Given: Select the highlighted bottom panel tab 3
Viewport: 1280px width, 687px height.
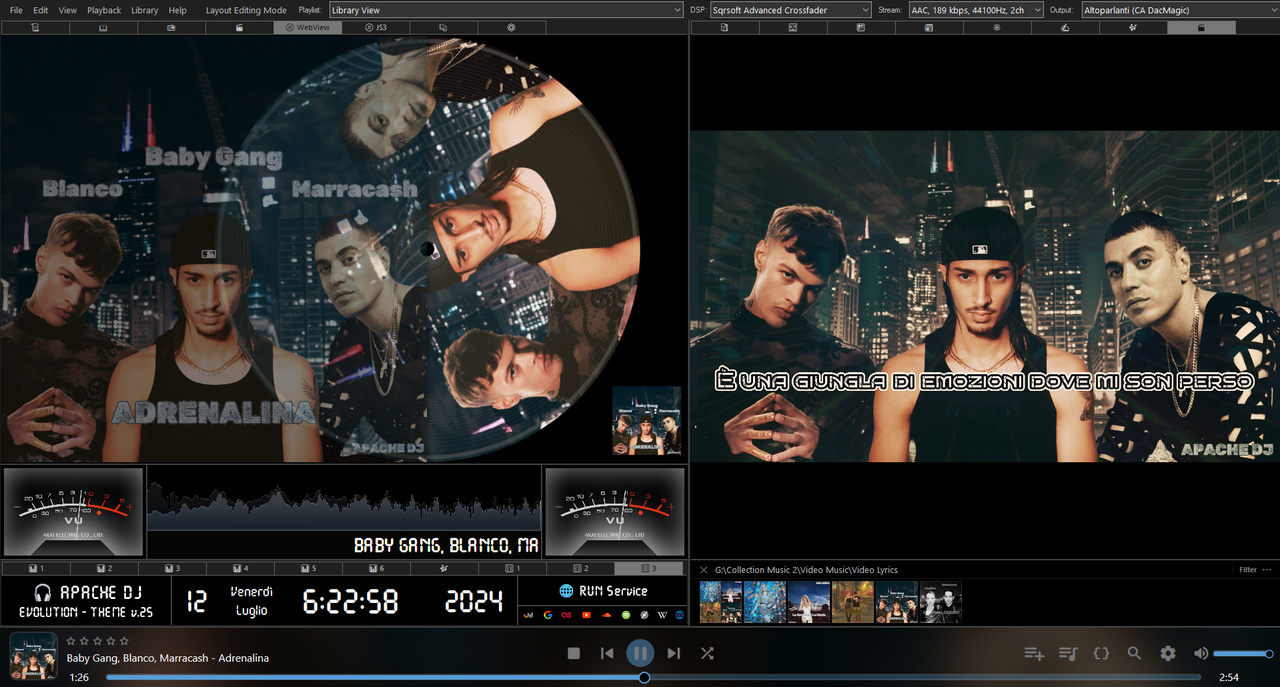Looking at the screenshot, I should 648,568.
